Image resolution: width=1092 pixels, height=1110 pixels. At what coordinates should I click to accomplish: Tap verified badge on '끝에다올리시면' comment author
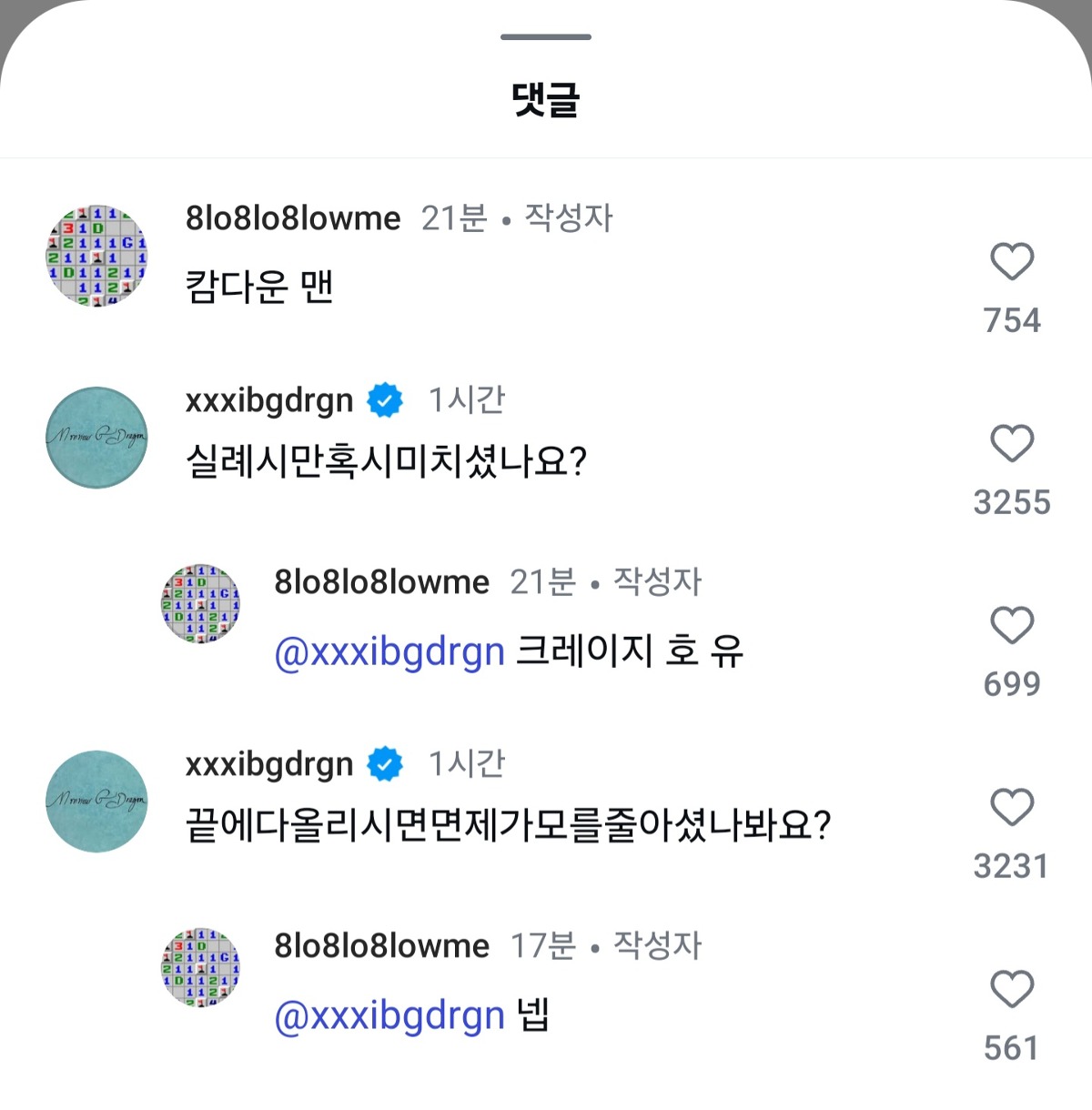(x=385, y=764)
